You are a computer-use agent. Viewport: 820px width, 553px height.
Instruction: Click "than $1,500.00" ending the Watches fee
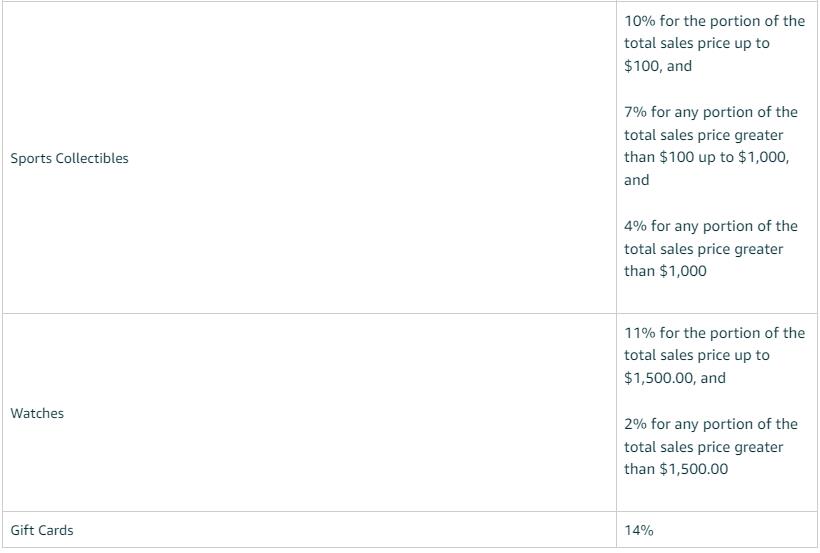tap(676, 469)
